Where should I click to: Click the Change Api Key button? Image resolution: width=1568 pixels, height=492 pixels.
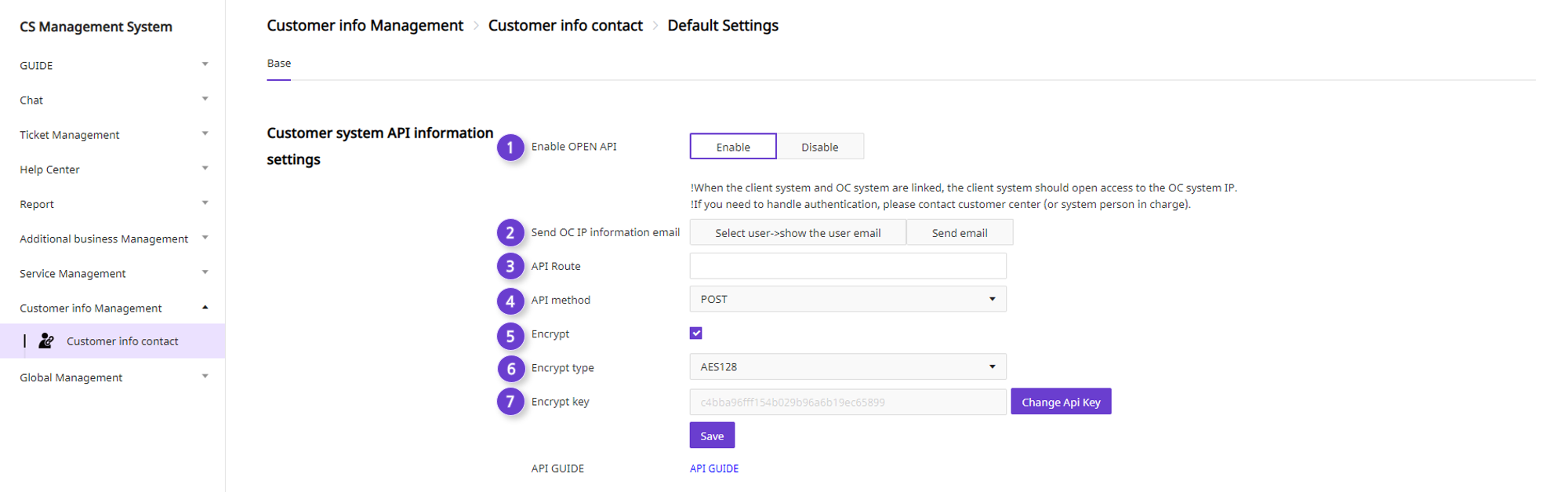point(1061,402)
